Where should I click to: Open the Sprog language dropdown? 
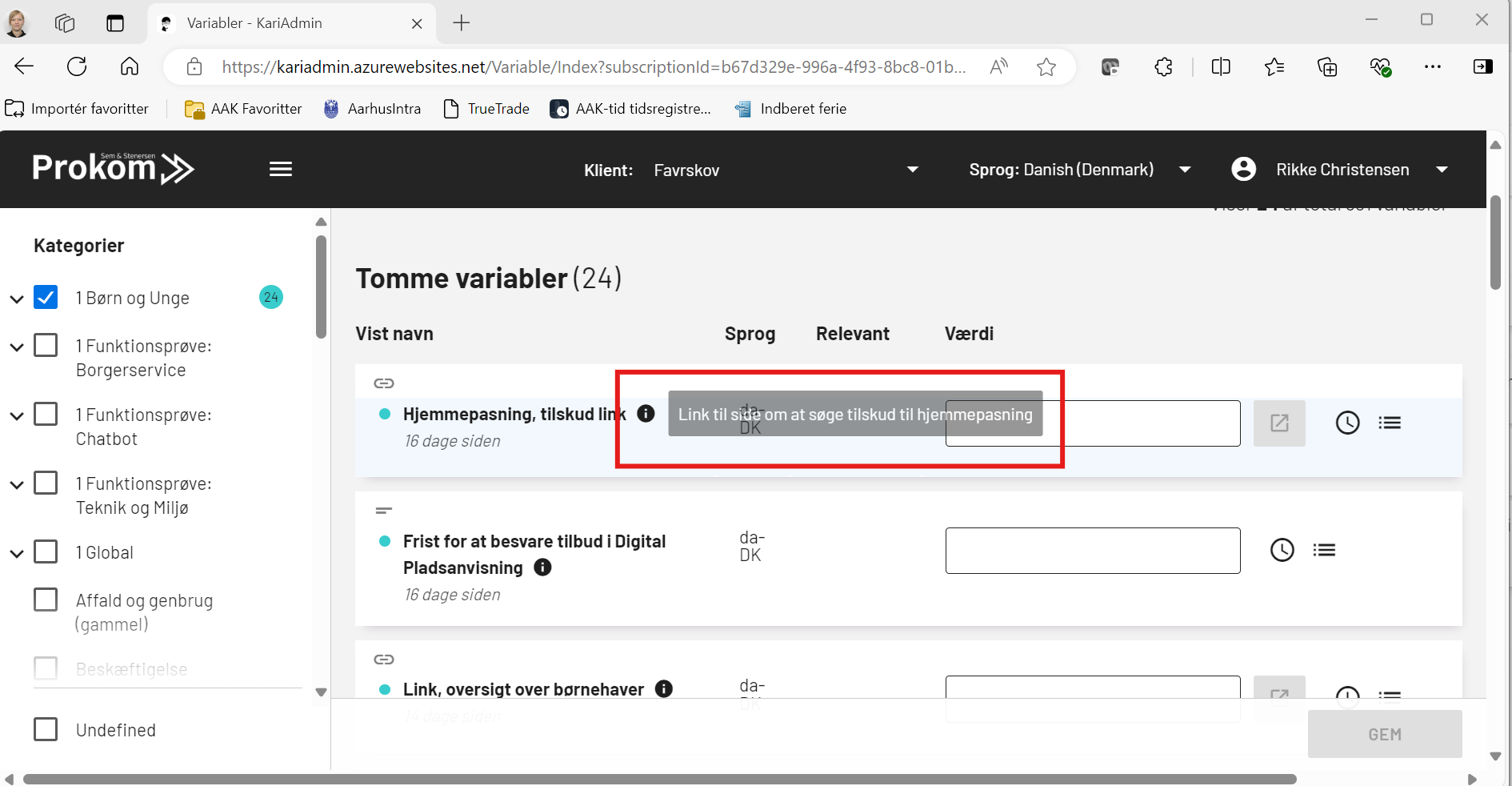point(1185,170)
